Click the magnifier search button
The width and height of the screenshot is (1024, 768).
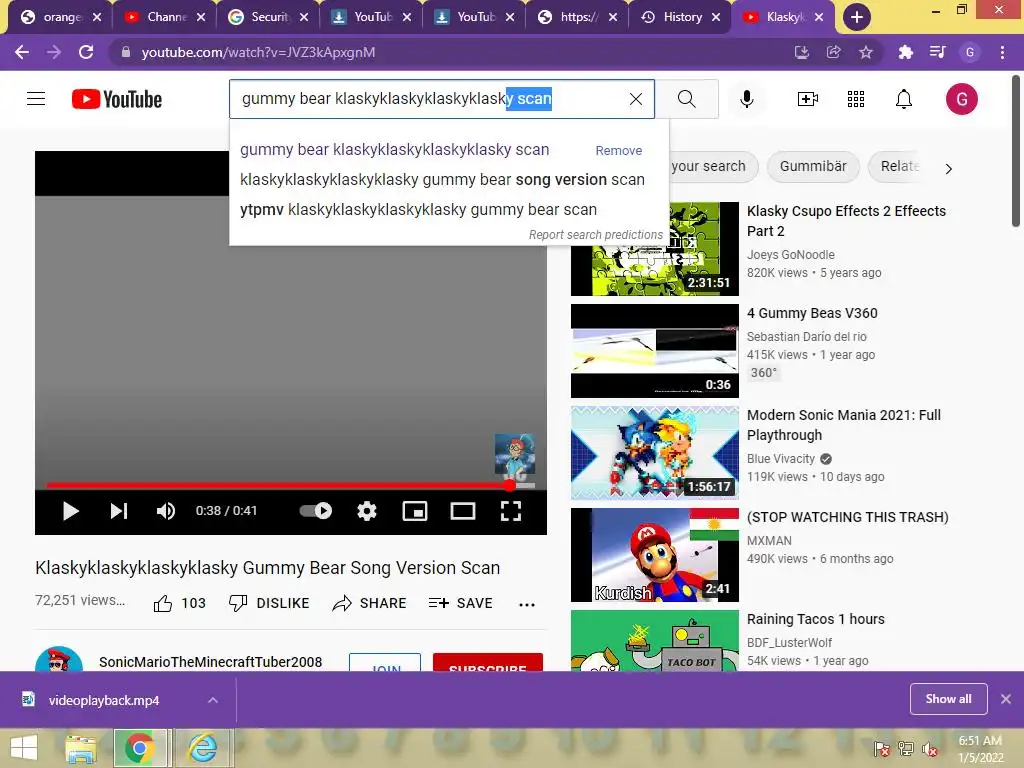686,99
